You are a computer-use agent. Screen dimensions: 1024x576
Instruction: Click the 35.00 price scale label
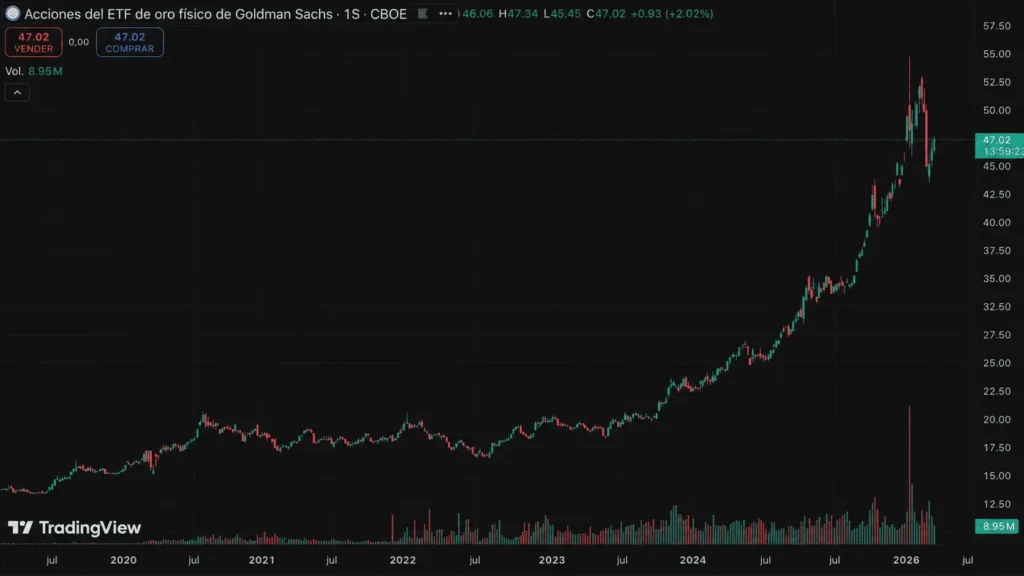pyautogui.click(x=997, y=279)
